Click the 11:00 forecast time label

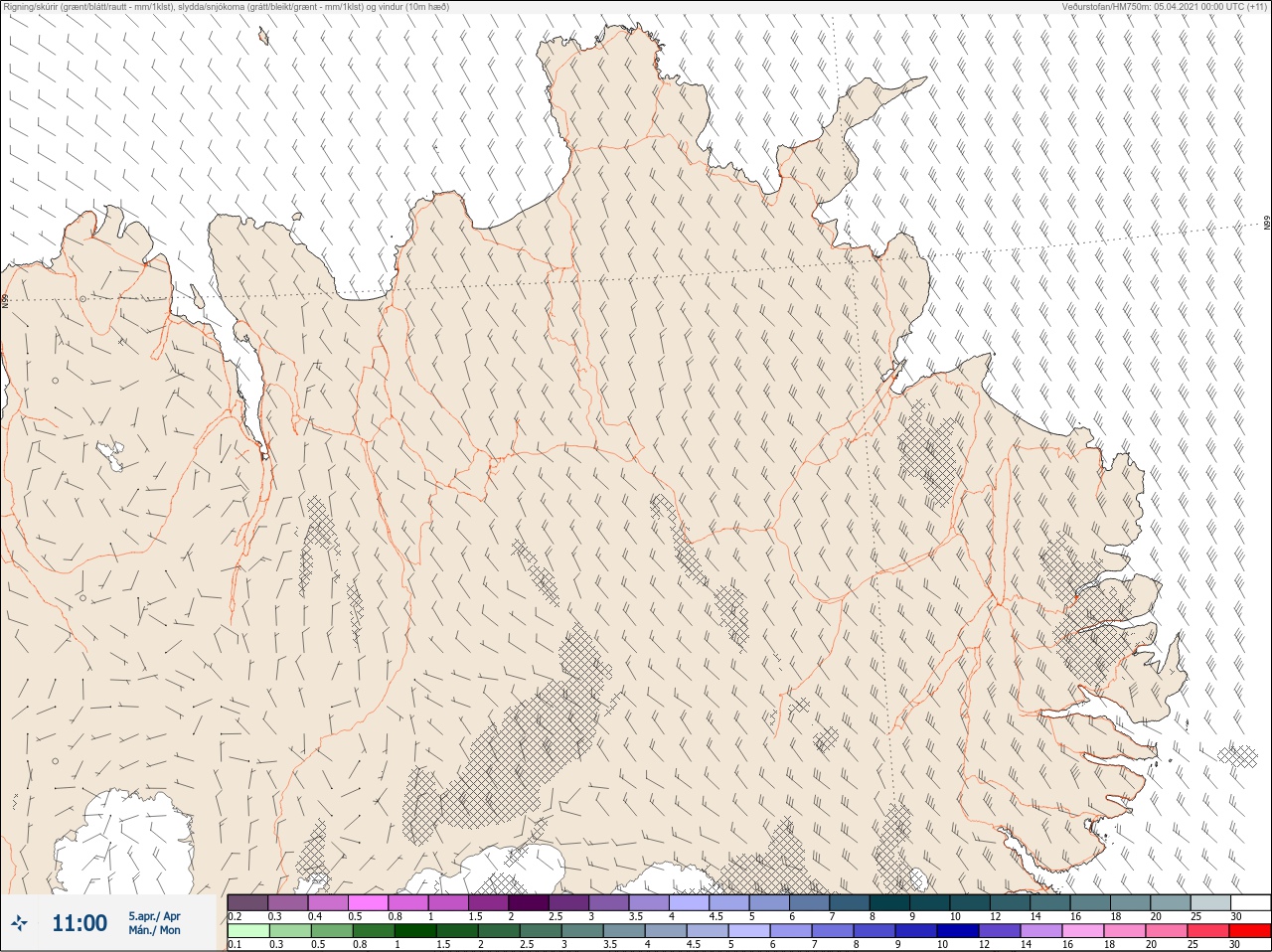tap(79, 923)
